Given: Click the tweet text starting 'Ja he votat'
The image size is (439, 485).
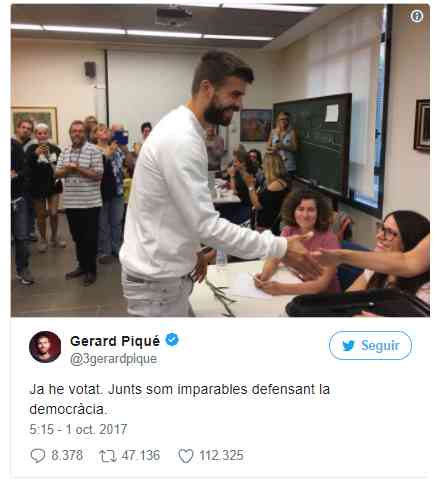Looking at the screenshot, I should (179, 399).
